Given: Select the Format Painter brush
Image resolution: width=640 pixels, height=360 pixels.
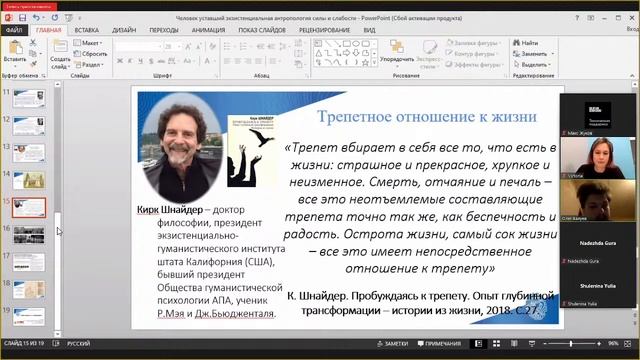Looking at the screenshot, I should (33, 64).
